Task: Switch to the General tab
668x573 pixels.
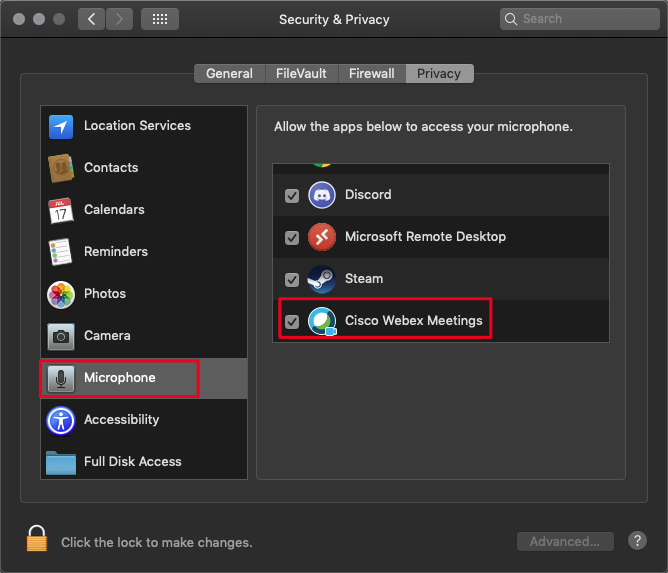Action: [x=229, y=74]
